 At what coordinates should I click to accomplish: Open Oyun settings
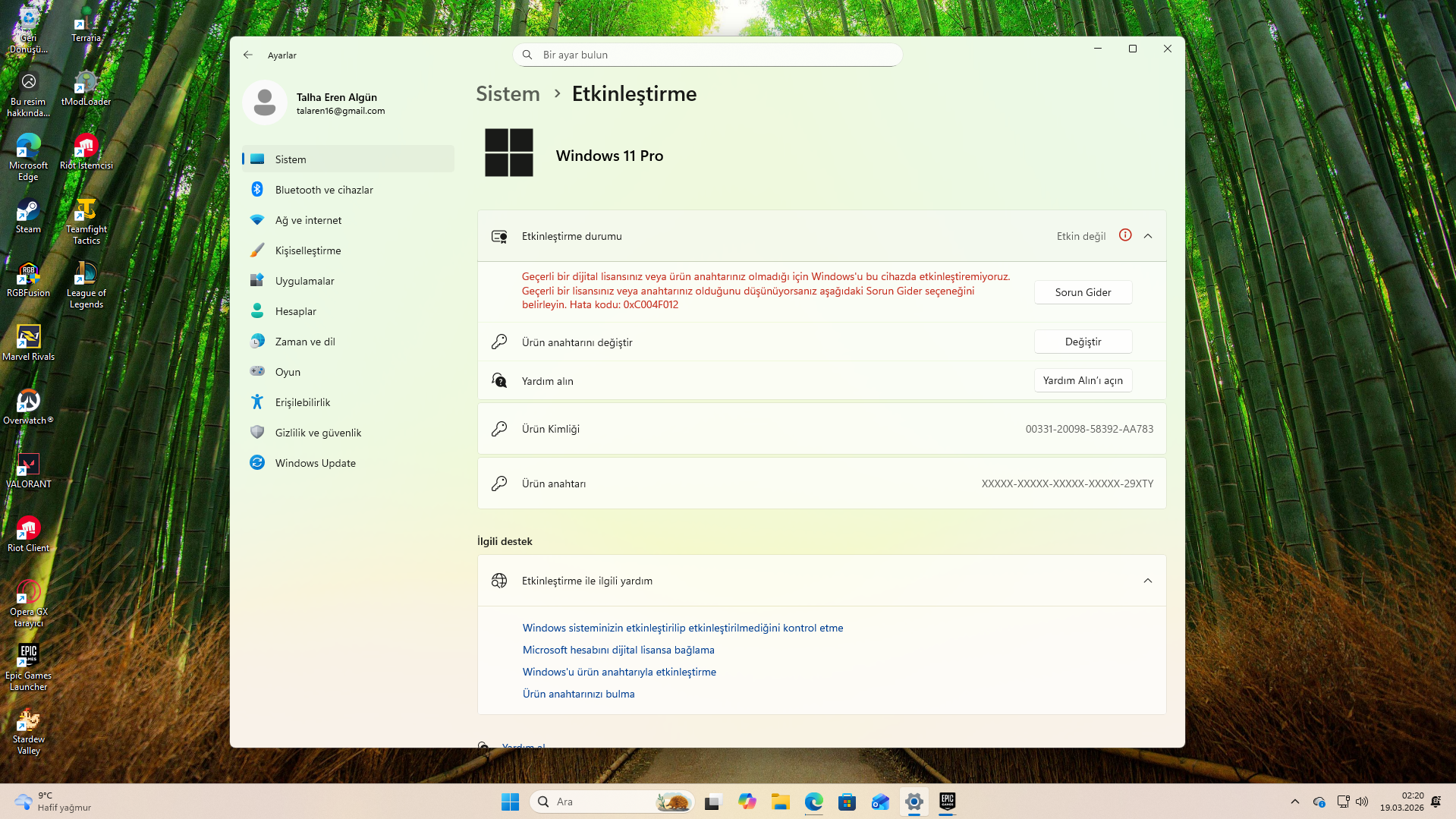348,372
